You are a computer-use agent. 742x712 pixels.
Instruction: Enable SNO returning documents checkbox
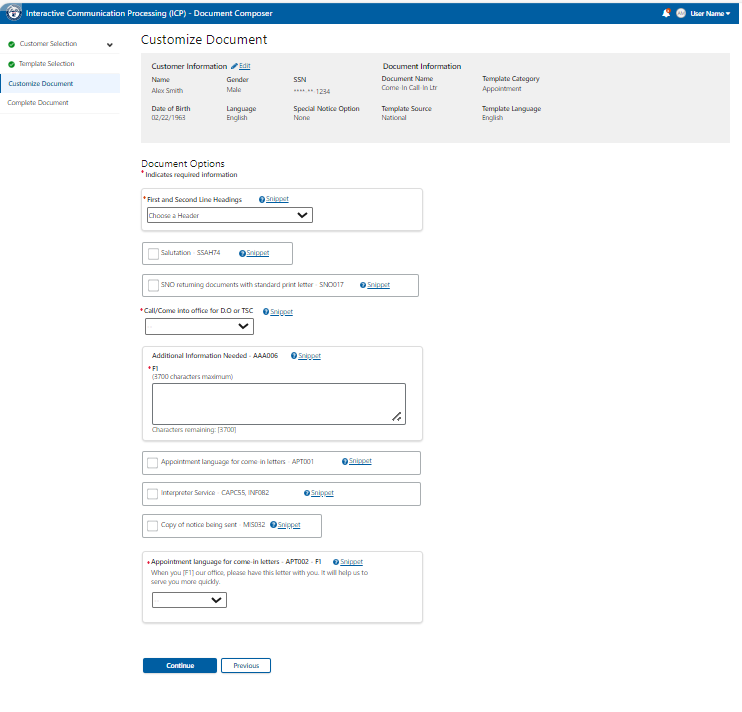coord(153,285)
